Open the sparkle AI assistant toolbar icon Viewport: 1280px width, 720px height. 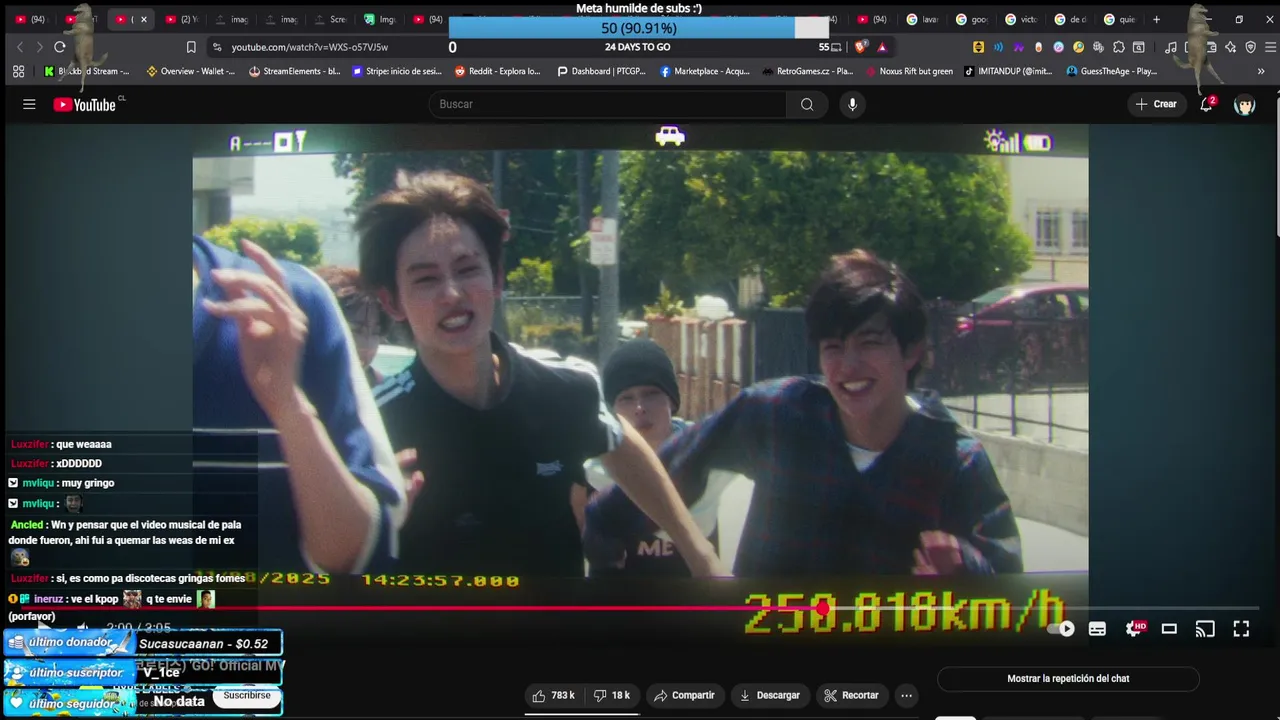[1230, 47]
